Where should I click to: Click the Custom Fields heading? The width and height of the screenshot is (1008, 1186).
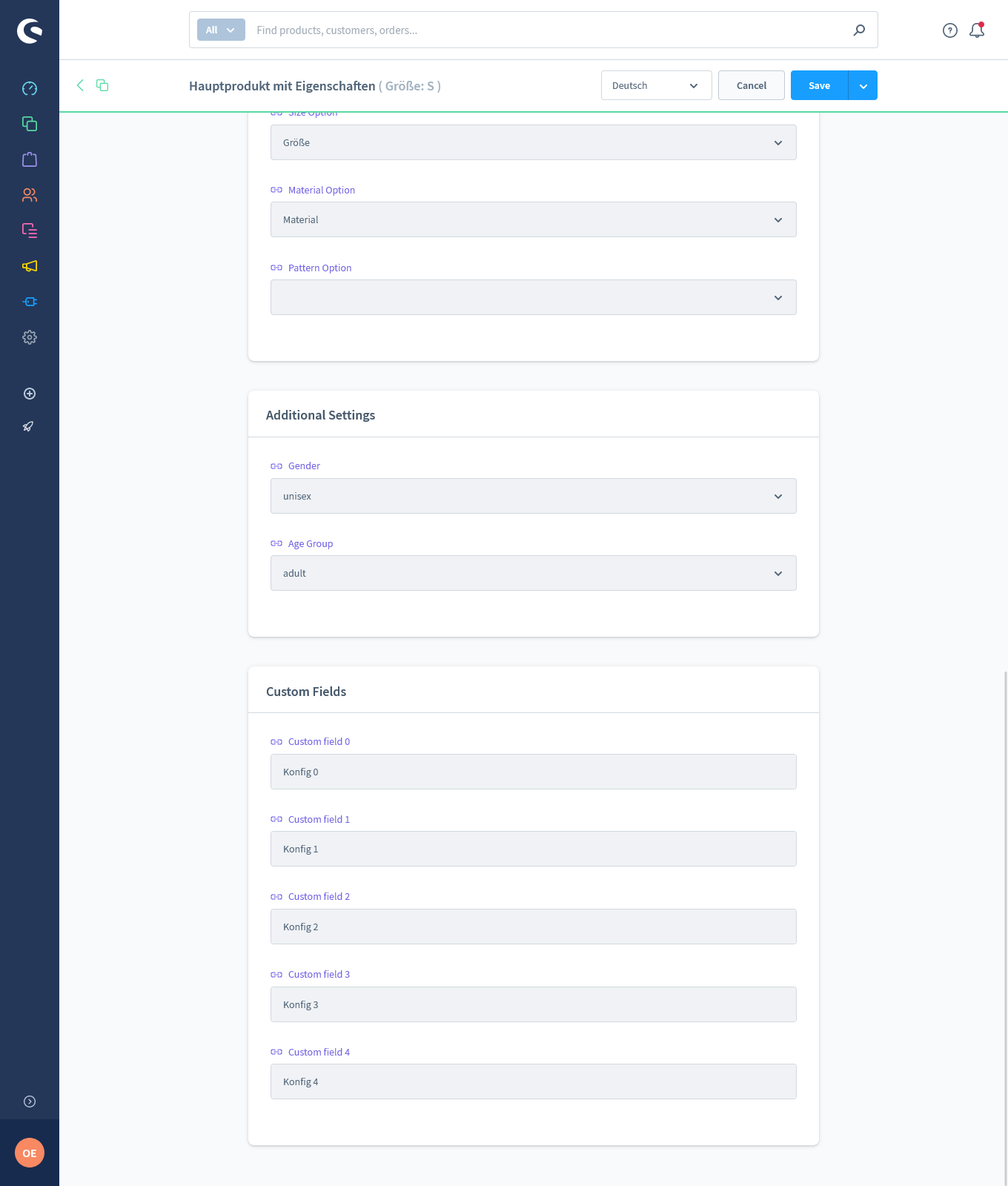pyautogui.click(x=306, y=692)
